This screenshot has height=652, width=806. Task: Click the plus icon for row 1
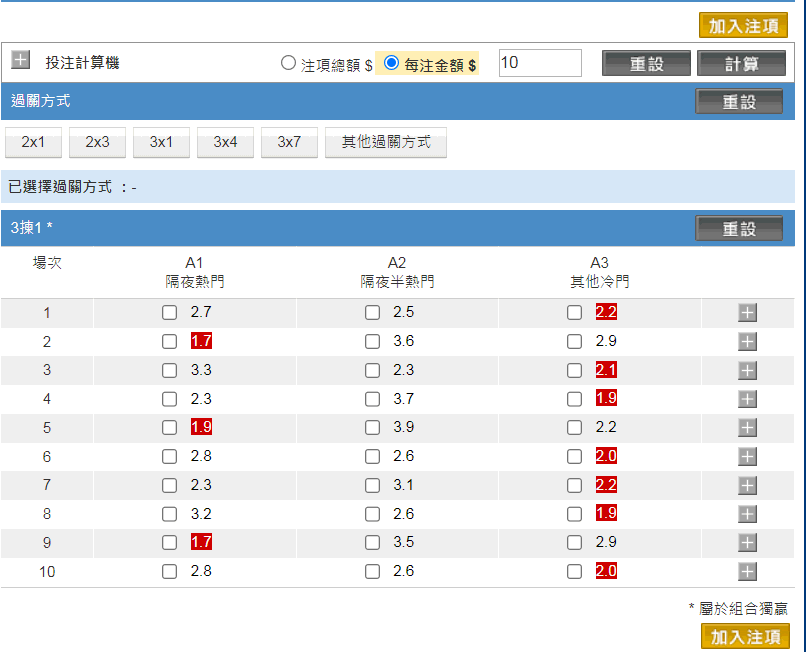(747, 313)
